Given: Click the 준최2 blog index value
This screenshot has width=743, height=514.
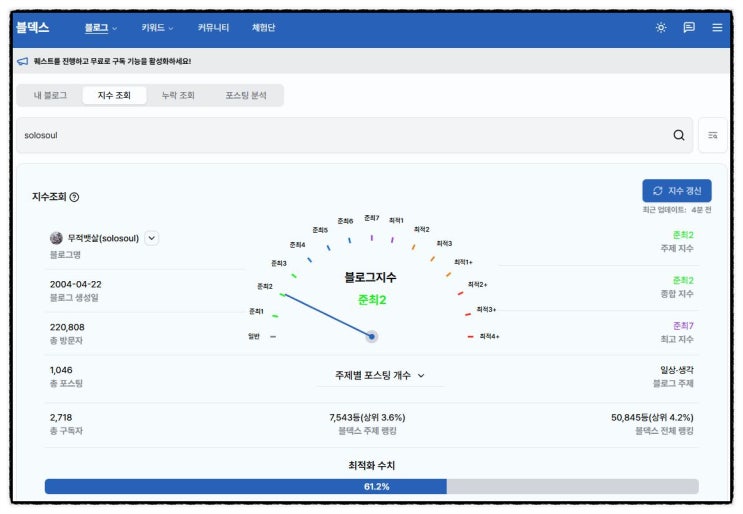Looking at the screenshot, I should pyautogui.click(x=372, y=300).
